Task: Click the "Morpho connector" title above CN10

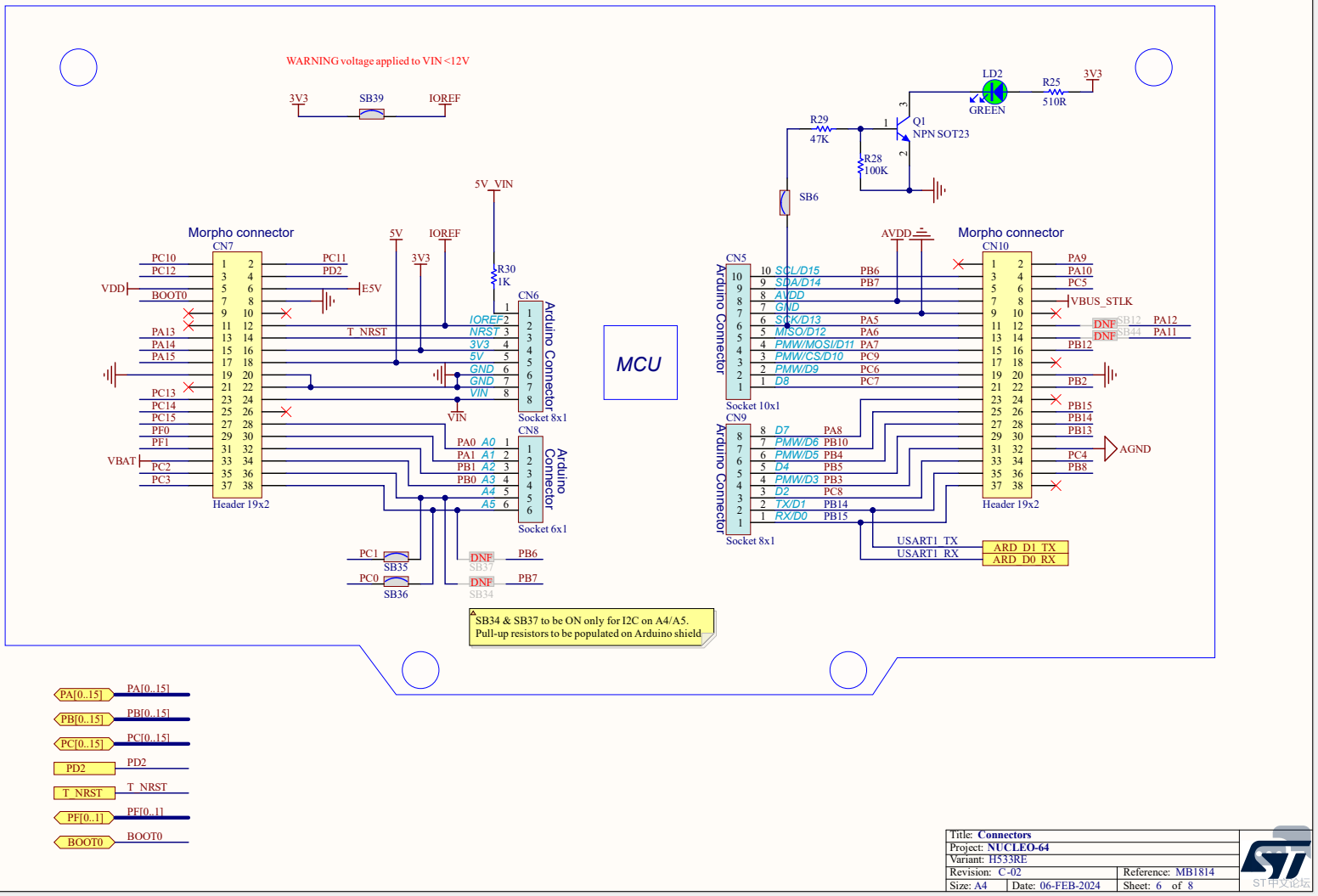Action: [1011, 233]
